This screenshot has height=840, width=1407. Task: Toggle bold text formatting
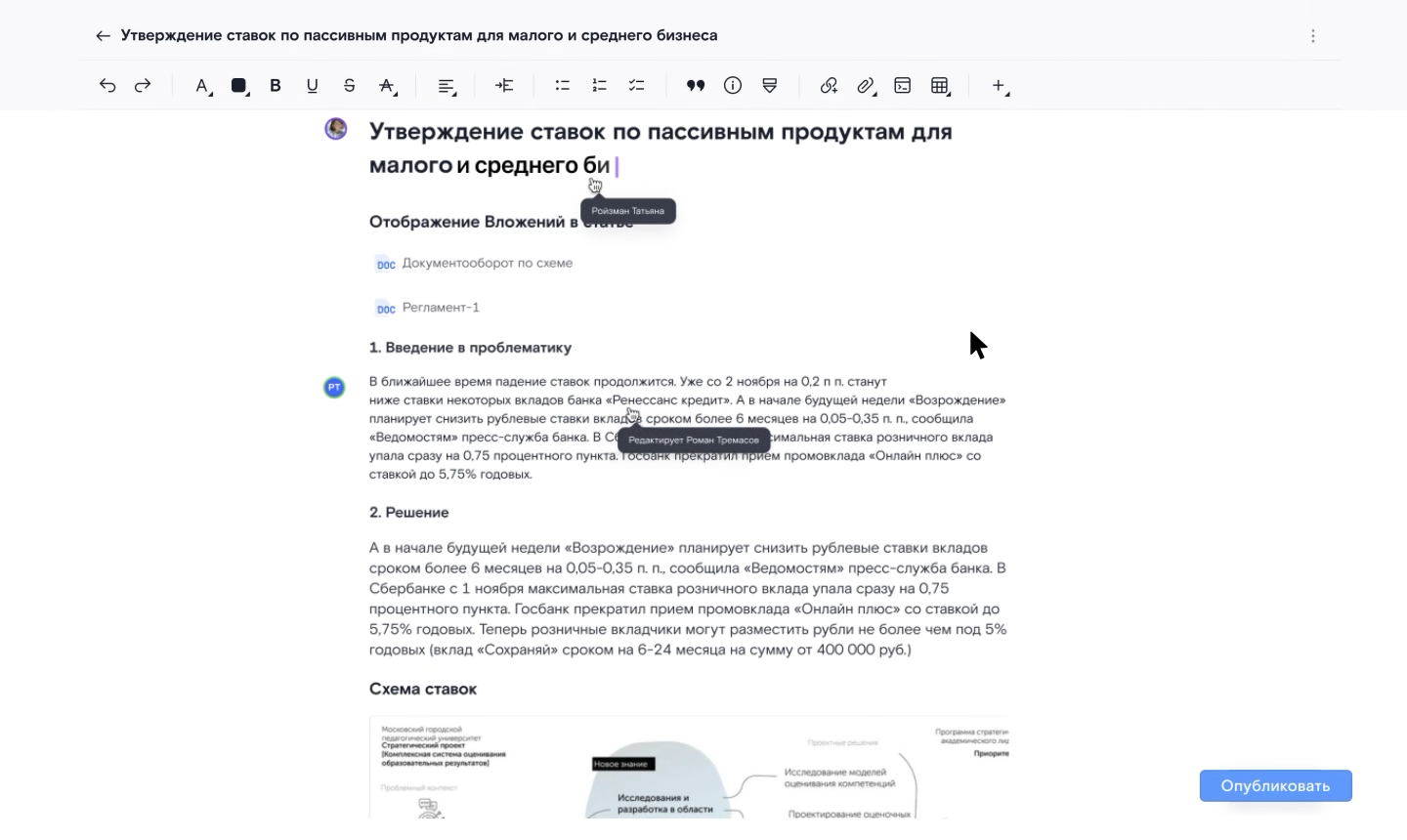(276, 86)
